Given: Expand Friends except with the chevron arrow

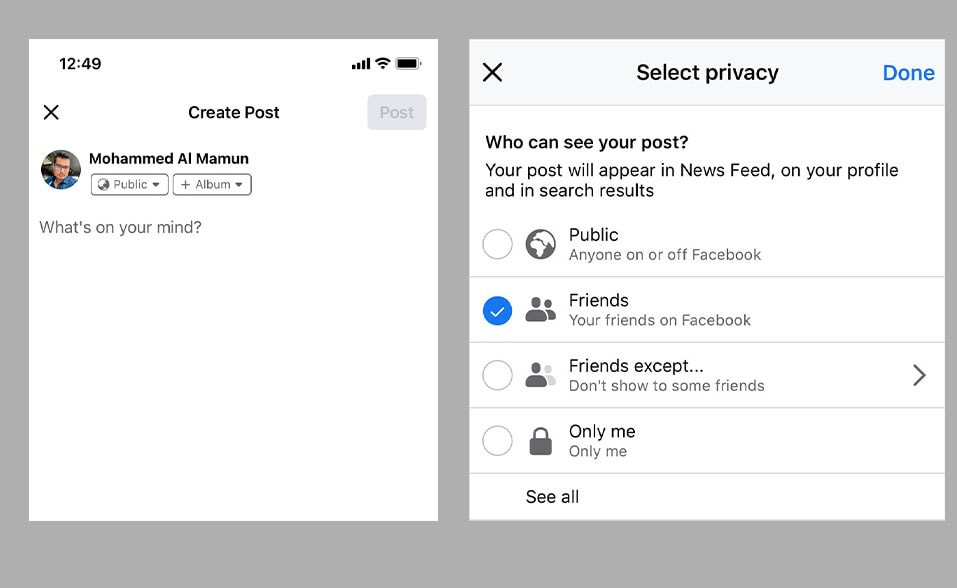Looking at the screenshot, I should tap(919, 375).
